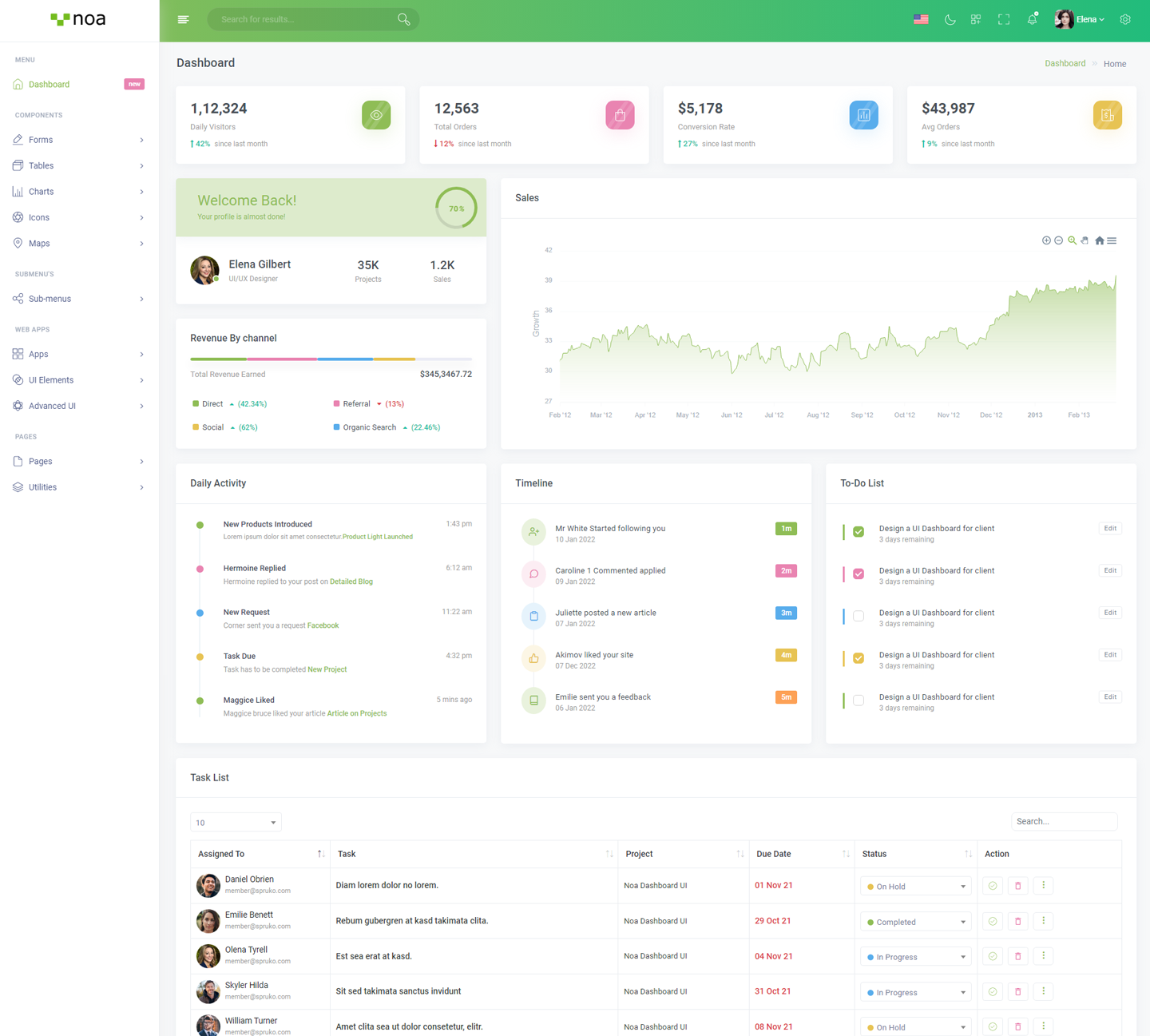Open Apps in the sidebar

pos(79,354)
